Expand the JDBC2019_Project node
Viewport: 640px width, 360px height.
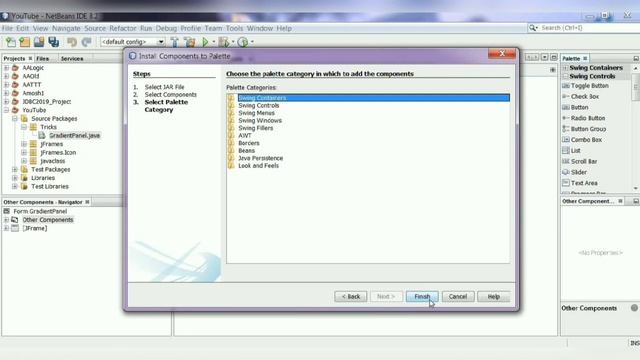click(6, 101)
